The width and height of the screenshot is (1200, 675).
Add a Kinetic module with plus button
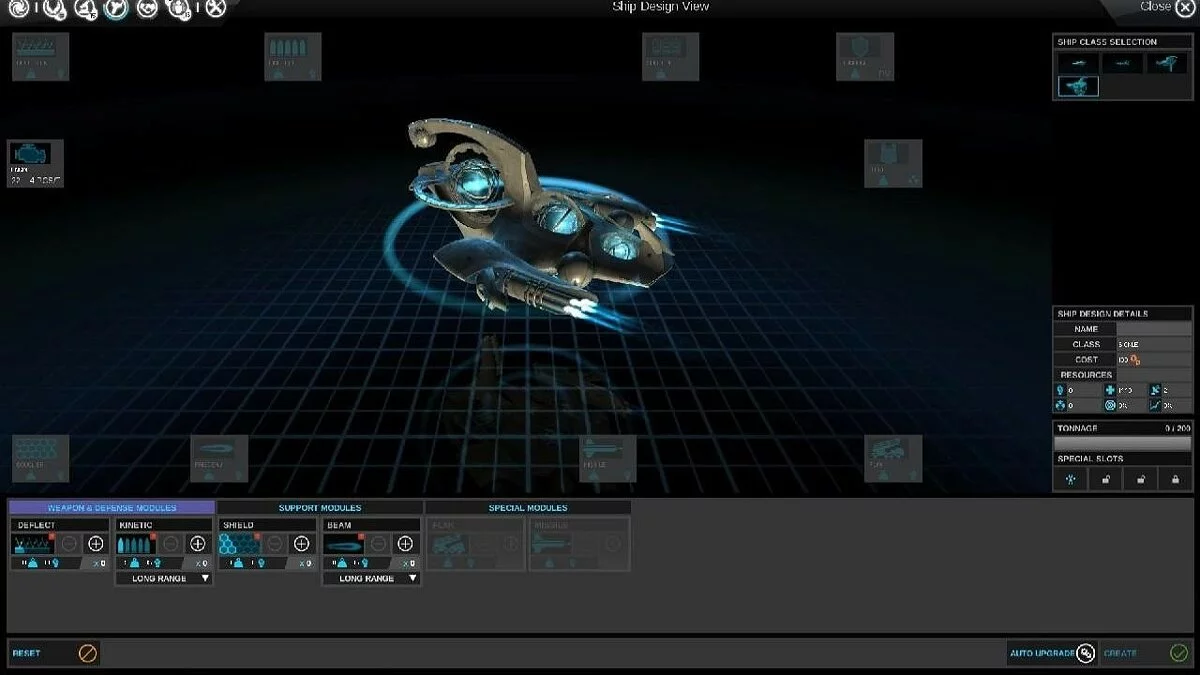click(198, 544)
